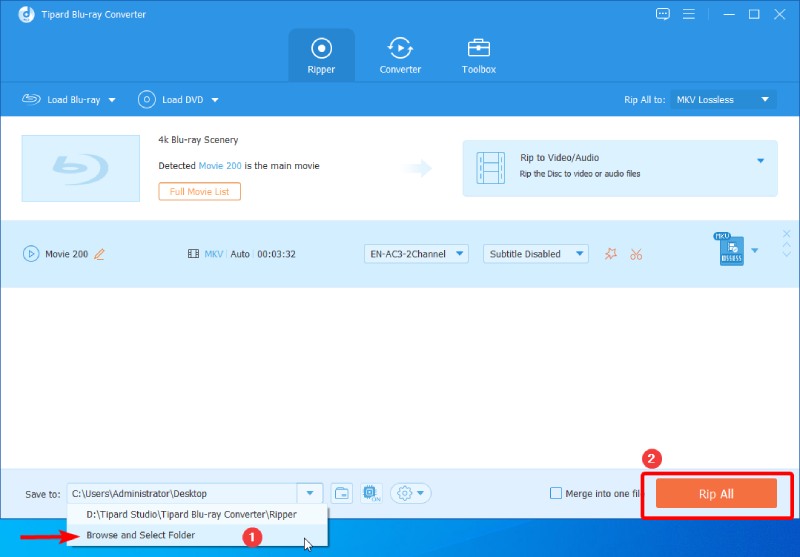Open the Ripper tab
The width and height of the screenshot is (800, 557).
321,56
